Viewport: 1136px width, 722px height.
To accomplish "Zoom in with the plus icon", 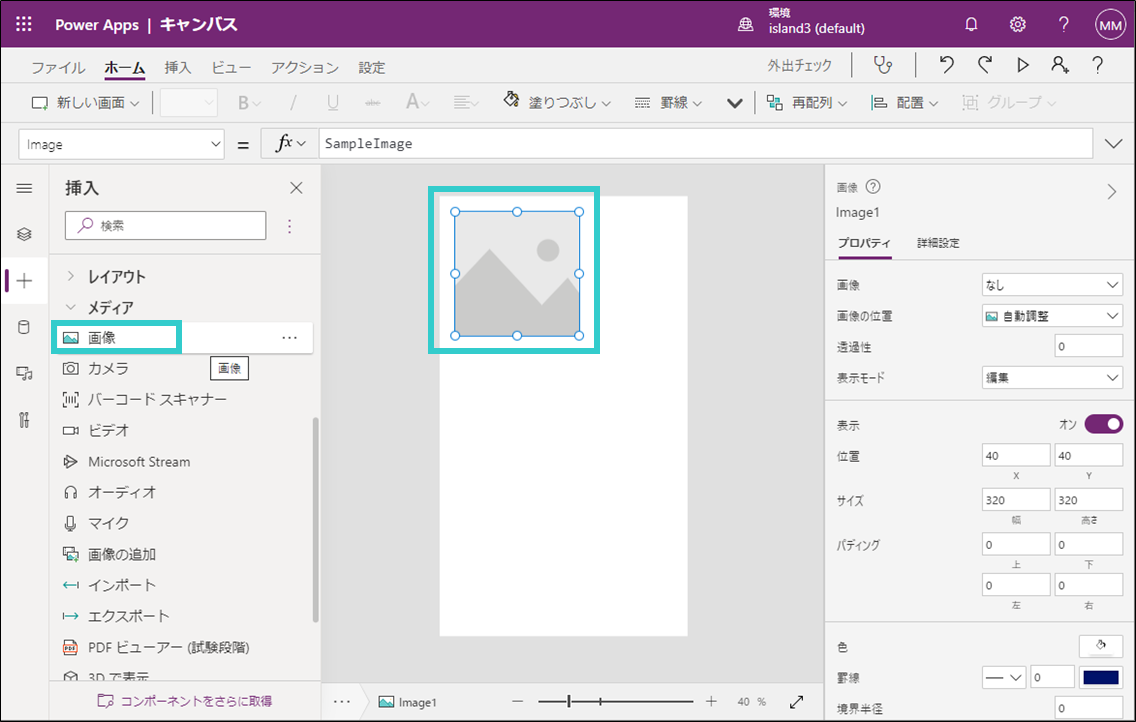I will pyautogui.click(x=711, y=702).
